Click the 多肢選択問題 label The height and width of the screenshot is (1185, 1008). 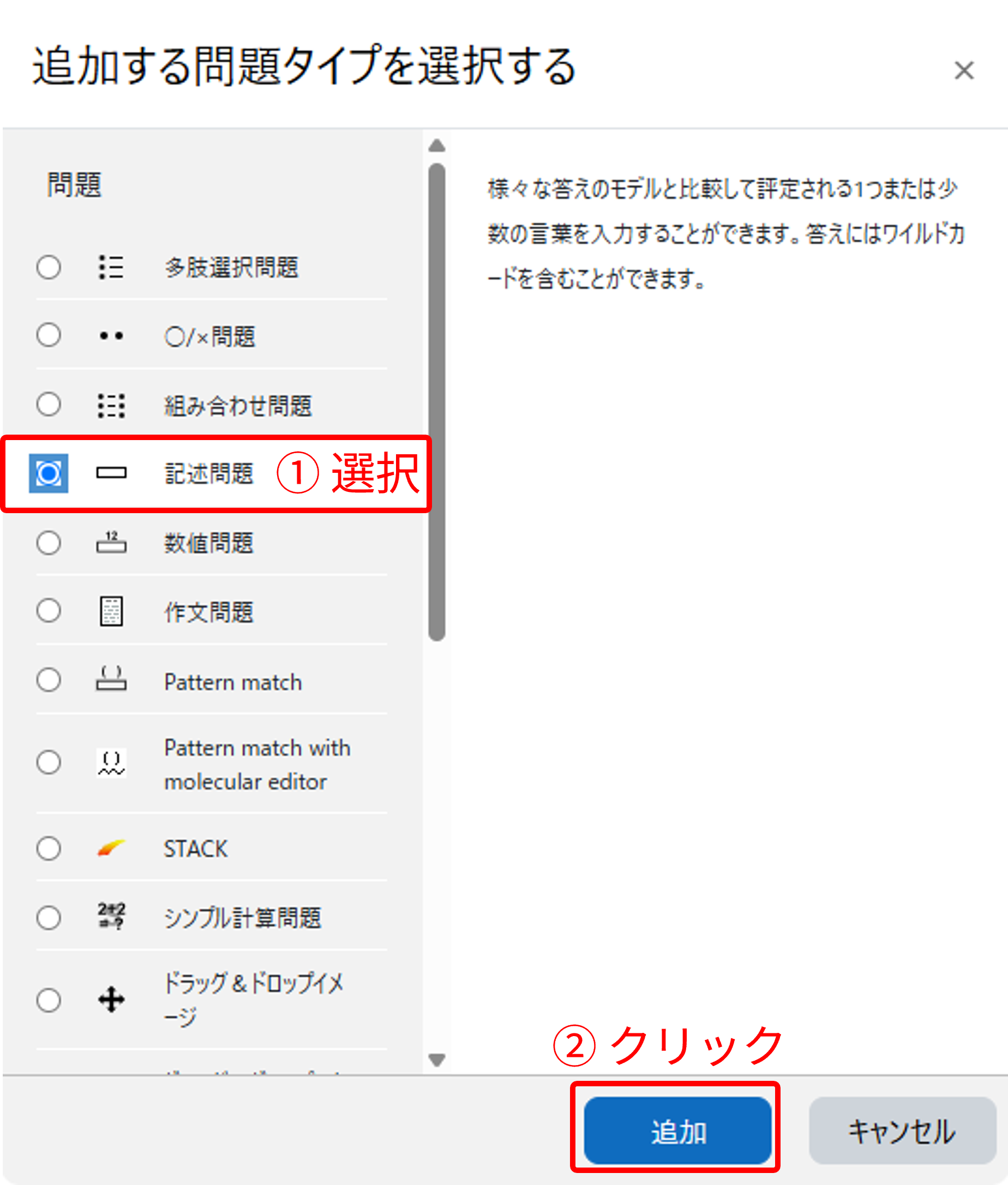(231, 267)
